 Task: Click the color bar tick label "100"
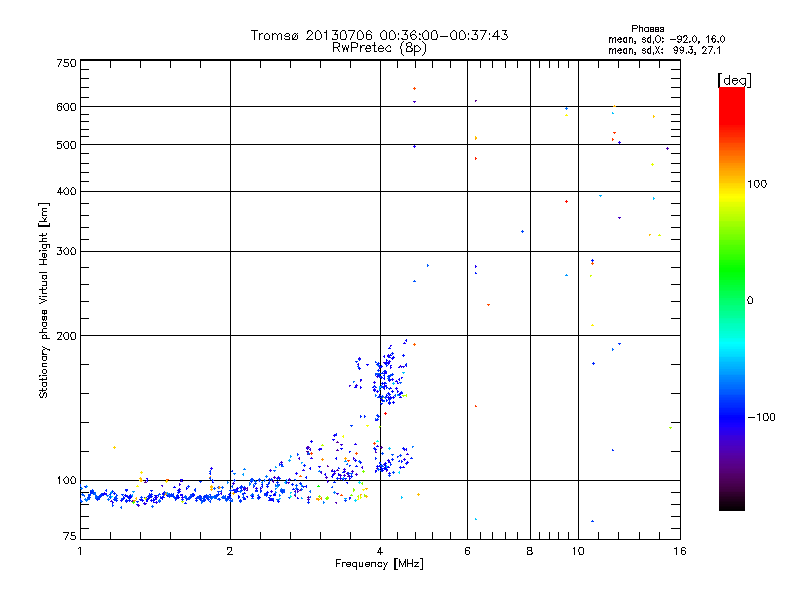tap(757, 184)
